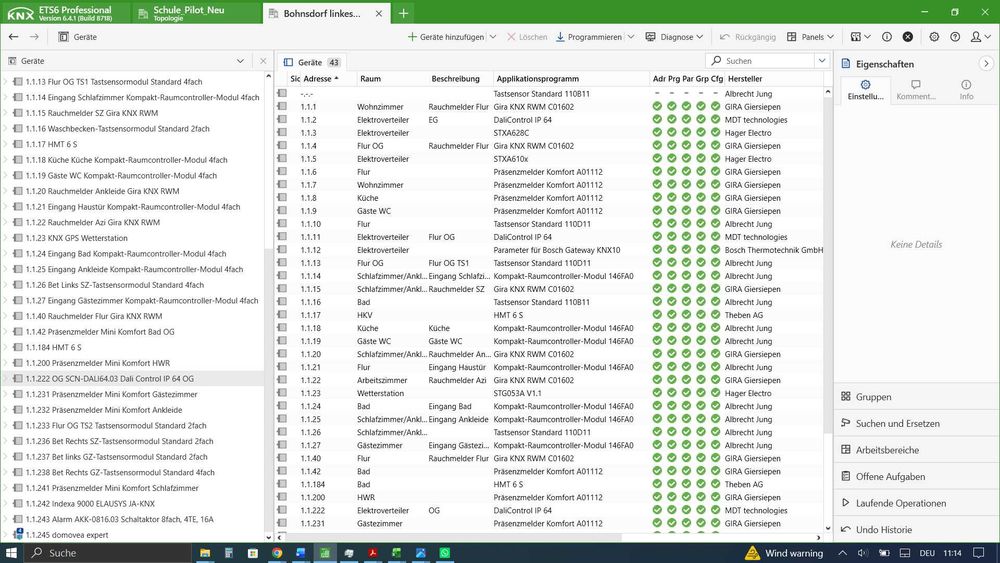The image size is (1000, 563).
Task: Click the Rückgängig undo button
Action: pyautogui.click(x=748, y=37)
